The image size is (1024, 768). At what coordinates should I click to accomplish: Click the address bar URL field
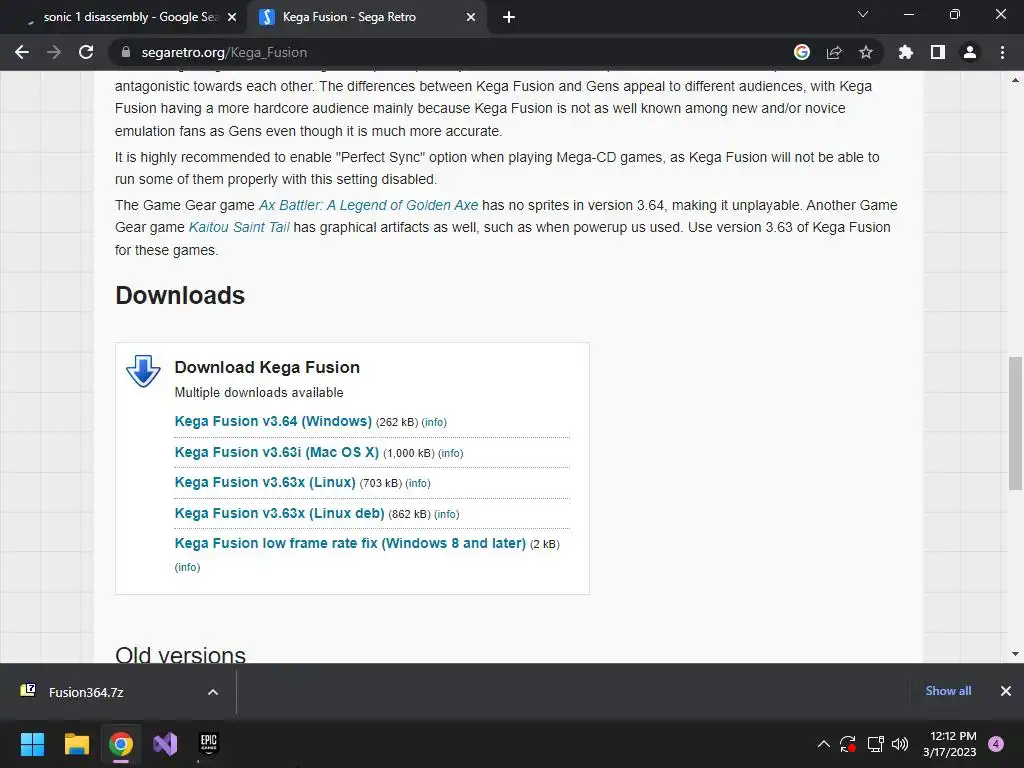451,52
